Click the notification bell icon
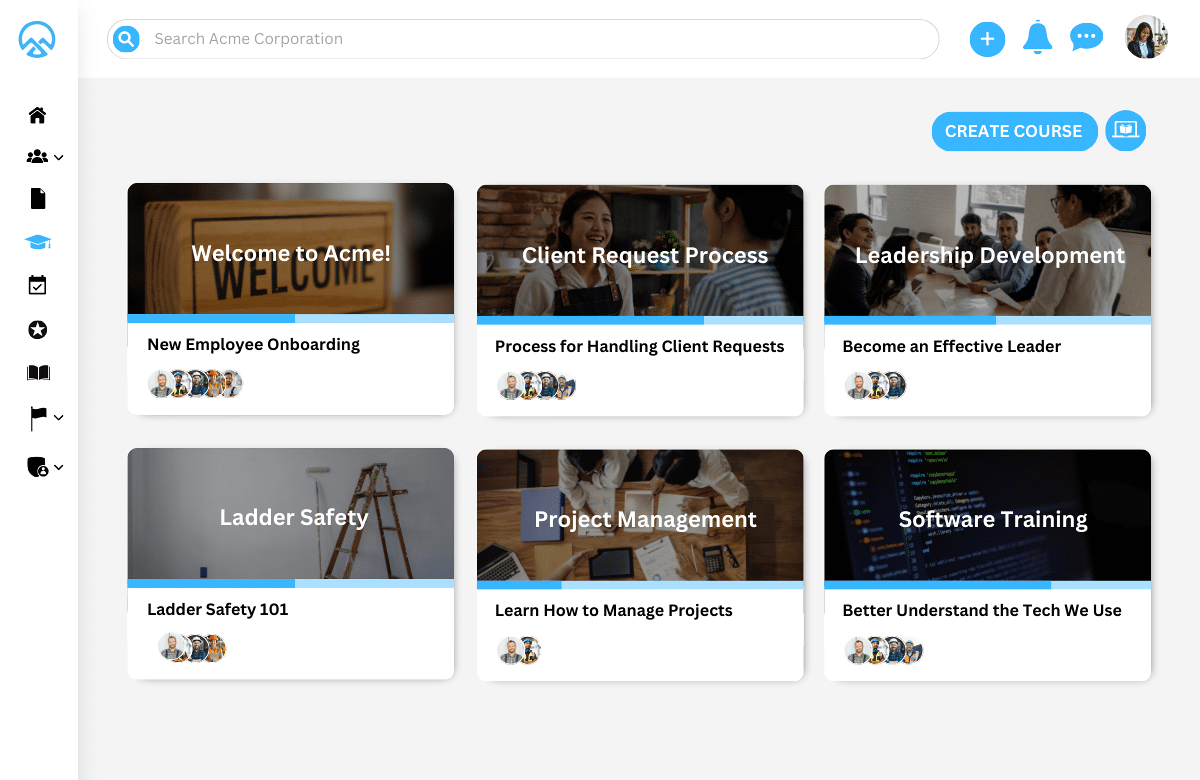Viewport: 1200px width, 780px height. 1037,38
